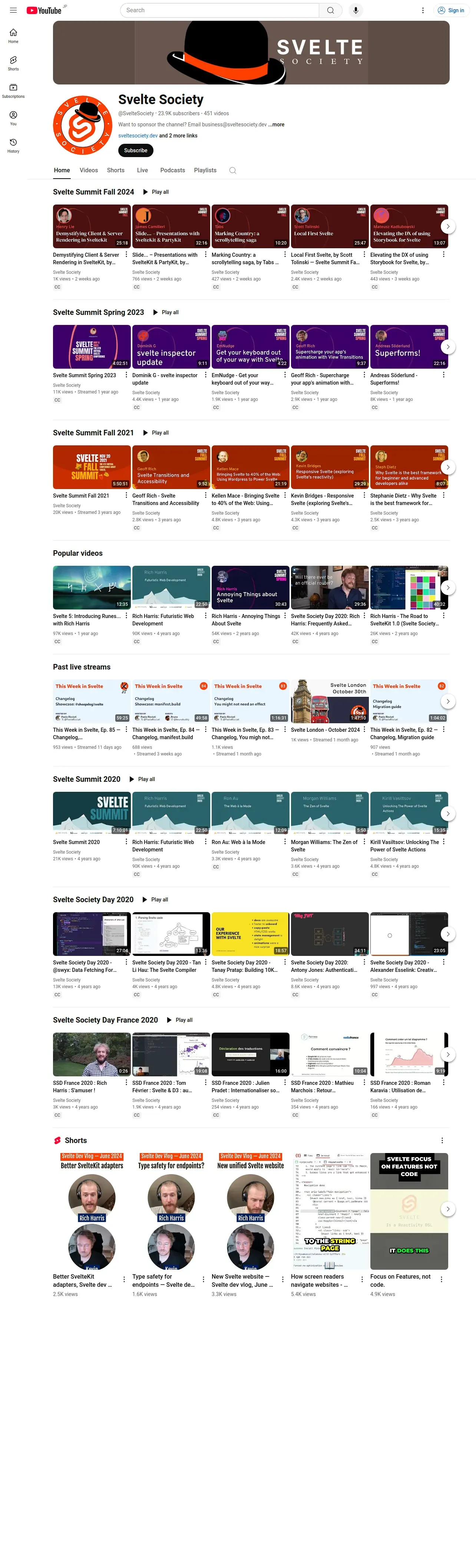Open Local First Svelte video thumbnail
Viewport: 476px width, 1568px height.
(329, 226)
